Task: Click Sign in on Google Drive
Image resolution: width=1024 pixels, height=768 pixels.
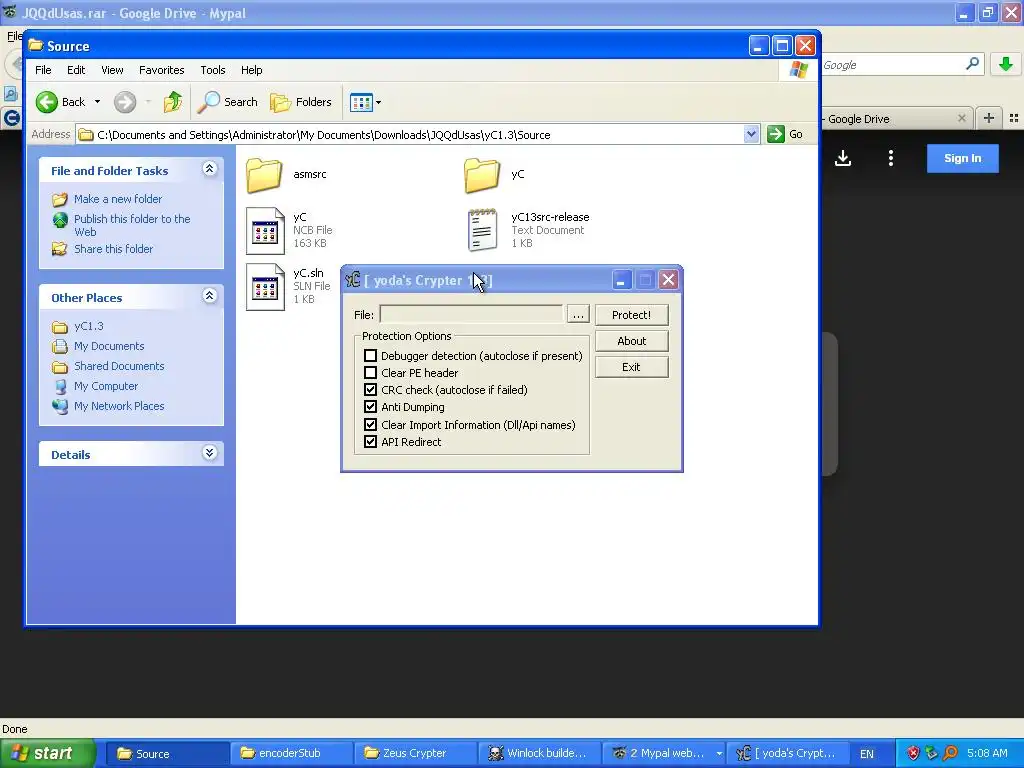Action: pyautogui.click(x=963, y=158)
